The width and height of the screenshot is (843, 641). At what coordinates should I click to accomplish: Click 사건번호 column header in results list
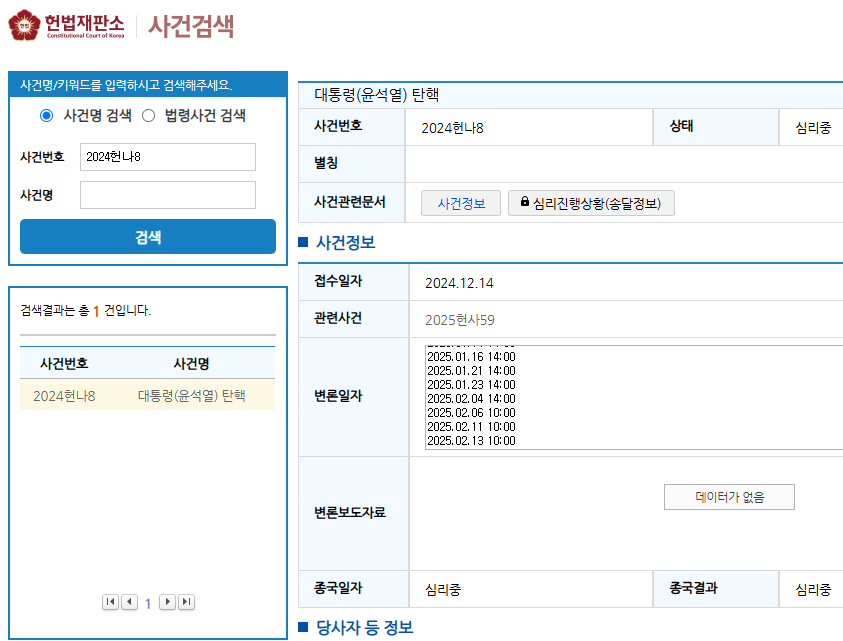pyautogui.click(x=64, y=364)
